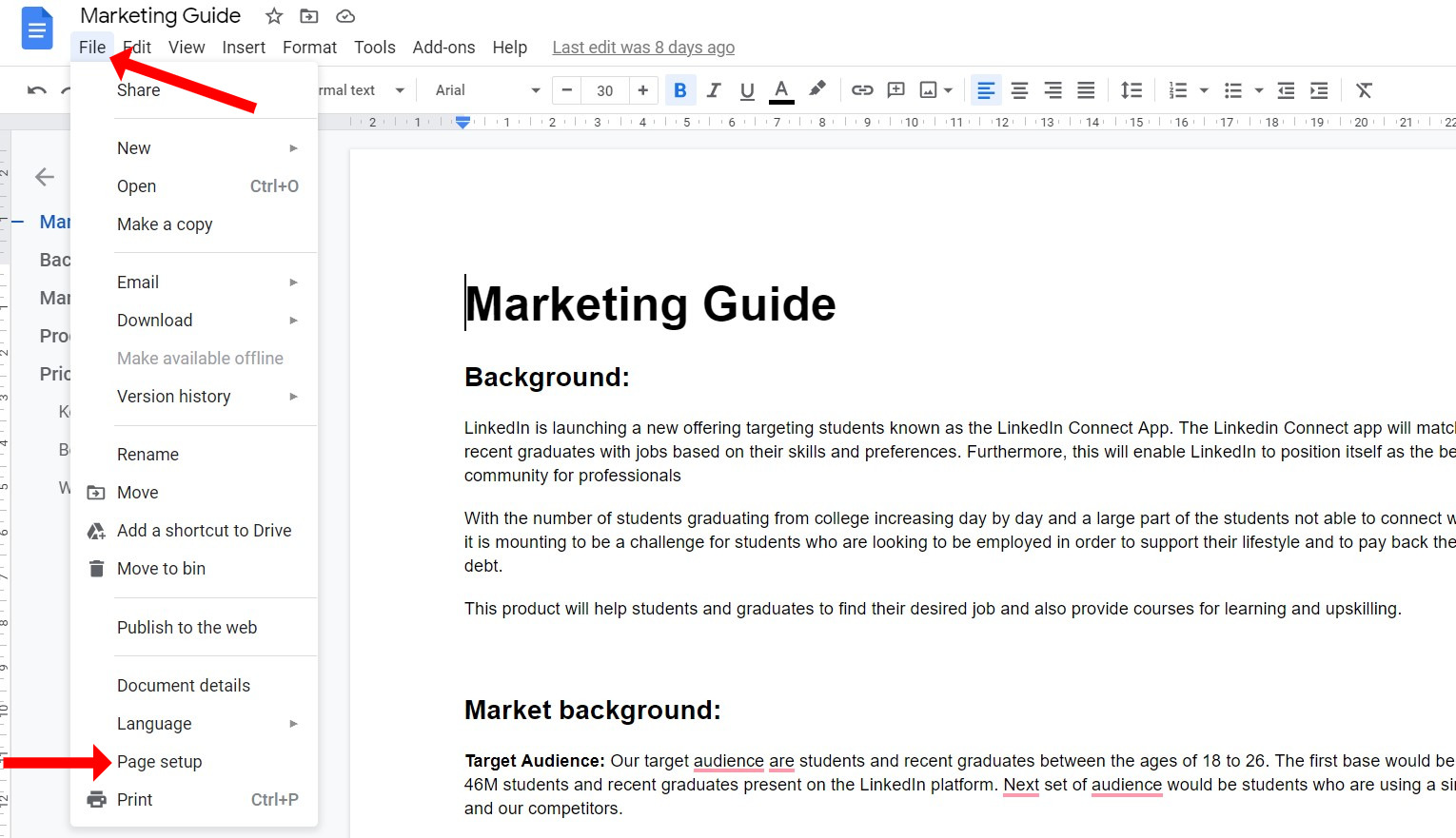Viewport: 1456px width, 838px height.
Task: Click the add comment icon
Action: click(895, 90)
